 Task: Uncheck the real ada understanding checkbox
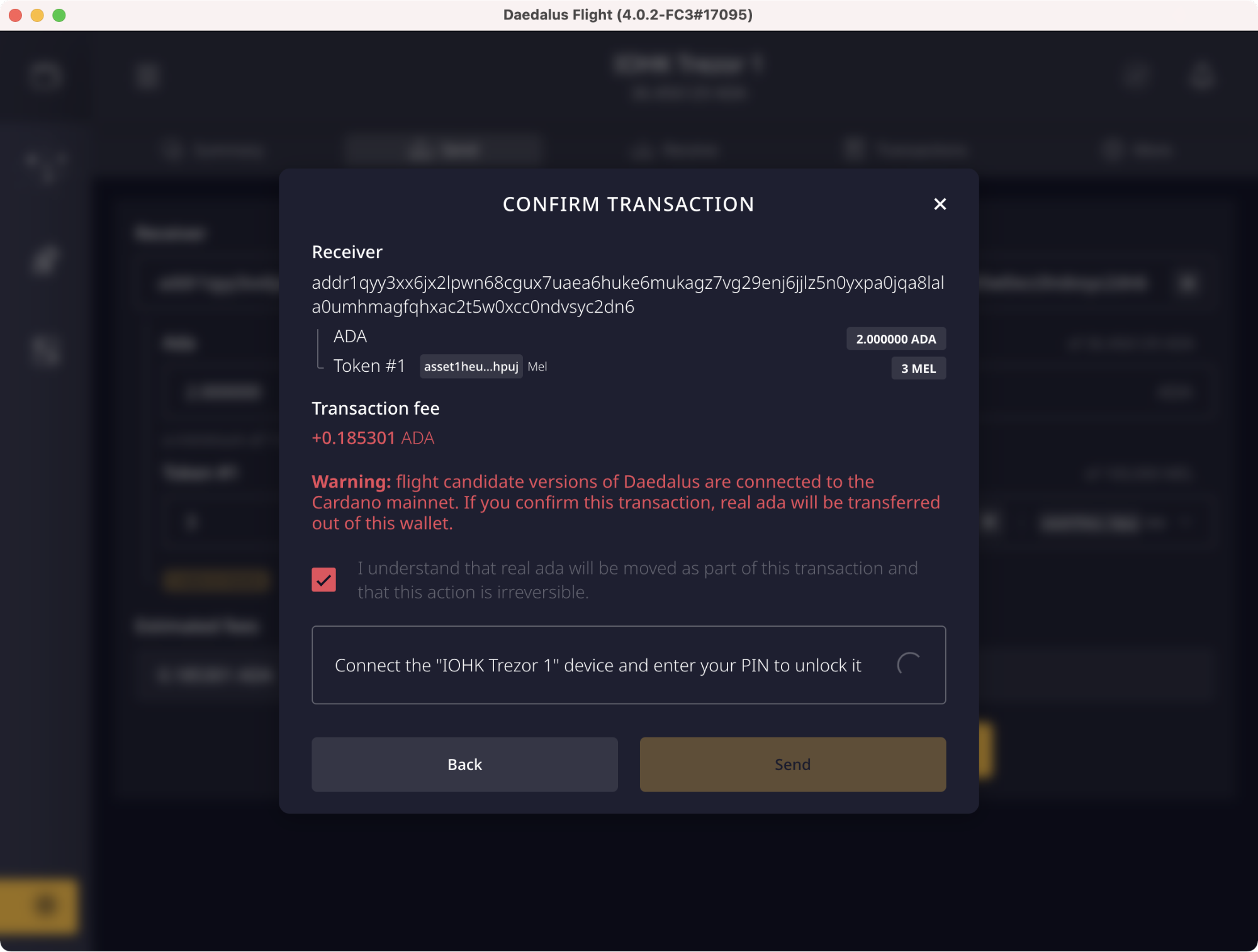pyautogui.click(x=324, y=580)
